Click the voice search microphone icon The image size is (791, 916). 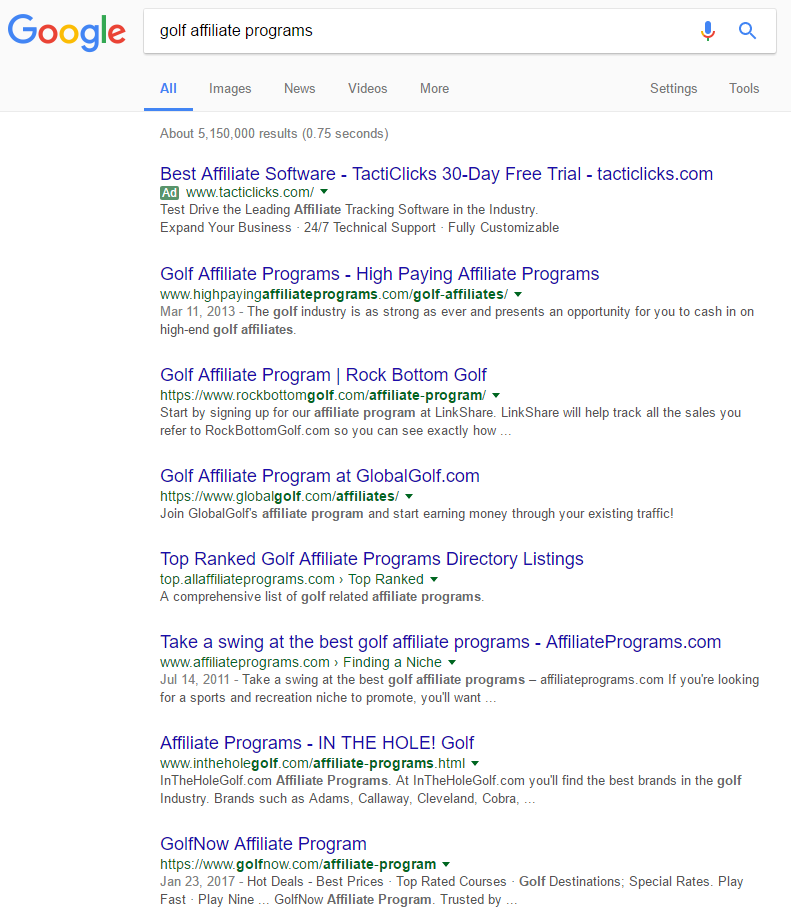pyautogui.click(x=707, y=30)
